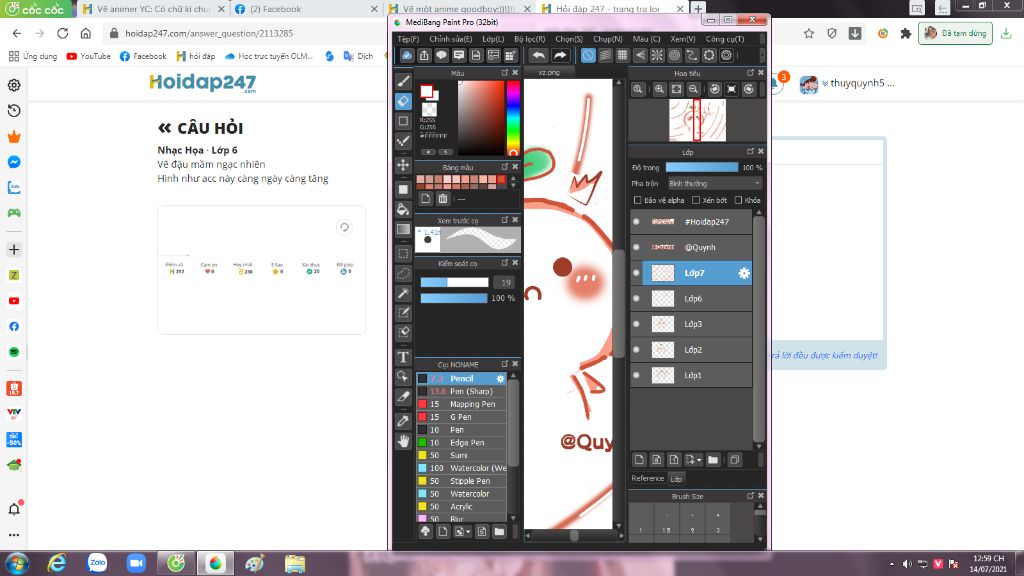Open the Bộ lọc(R) menu

click(530, 39)
